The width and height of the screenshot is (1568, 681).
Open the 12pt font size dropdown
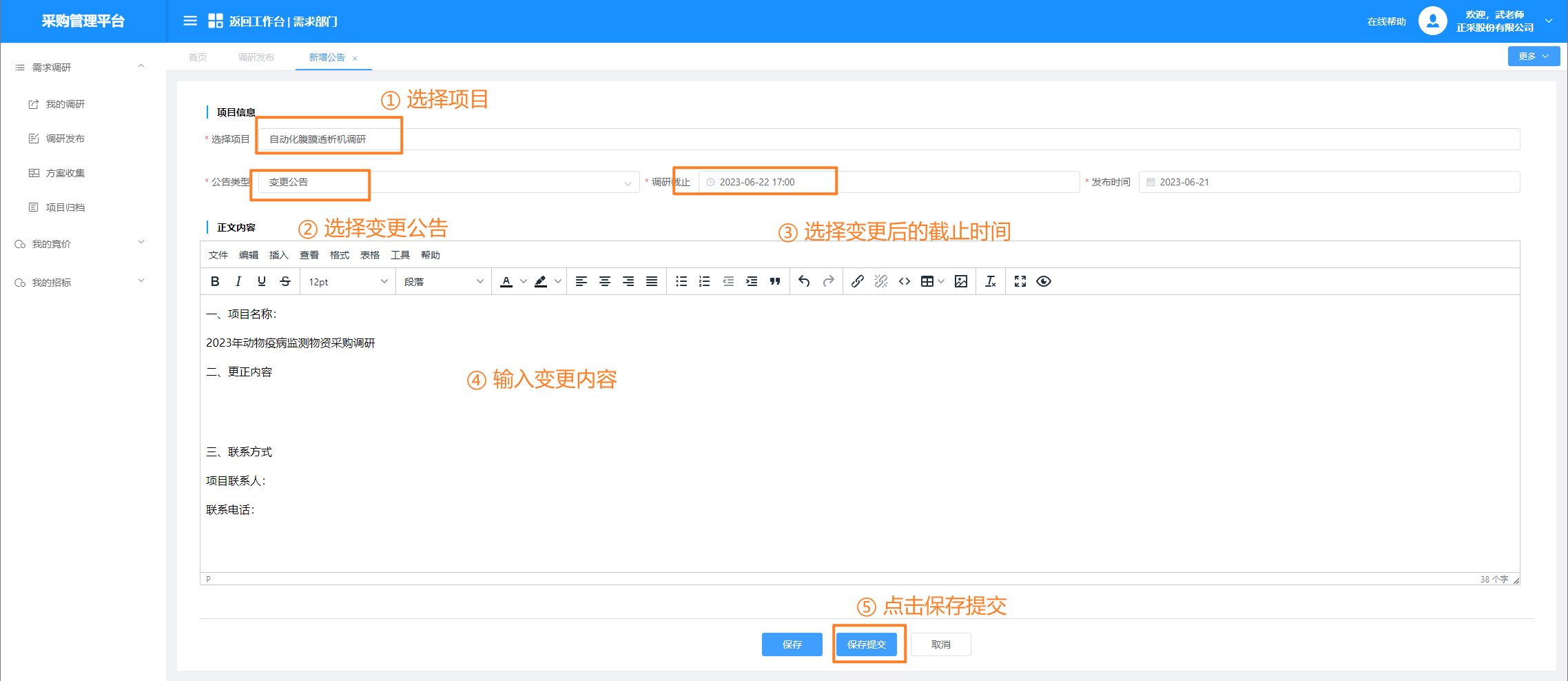(x=348, y=282)
